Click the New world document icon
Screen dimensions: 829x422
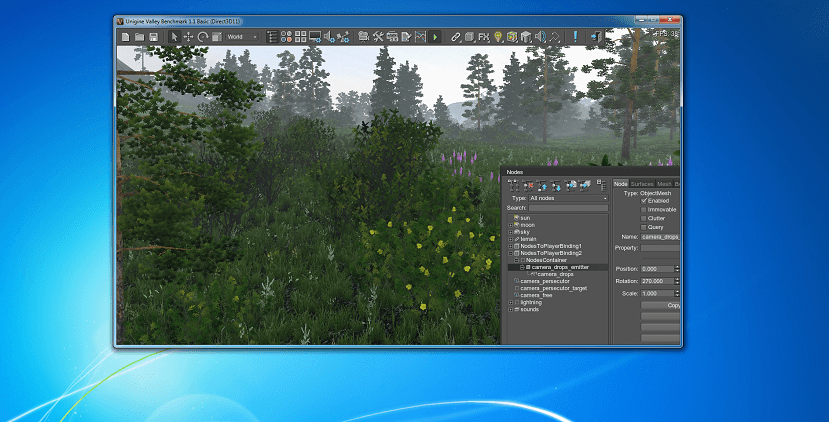[125, 37]
